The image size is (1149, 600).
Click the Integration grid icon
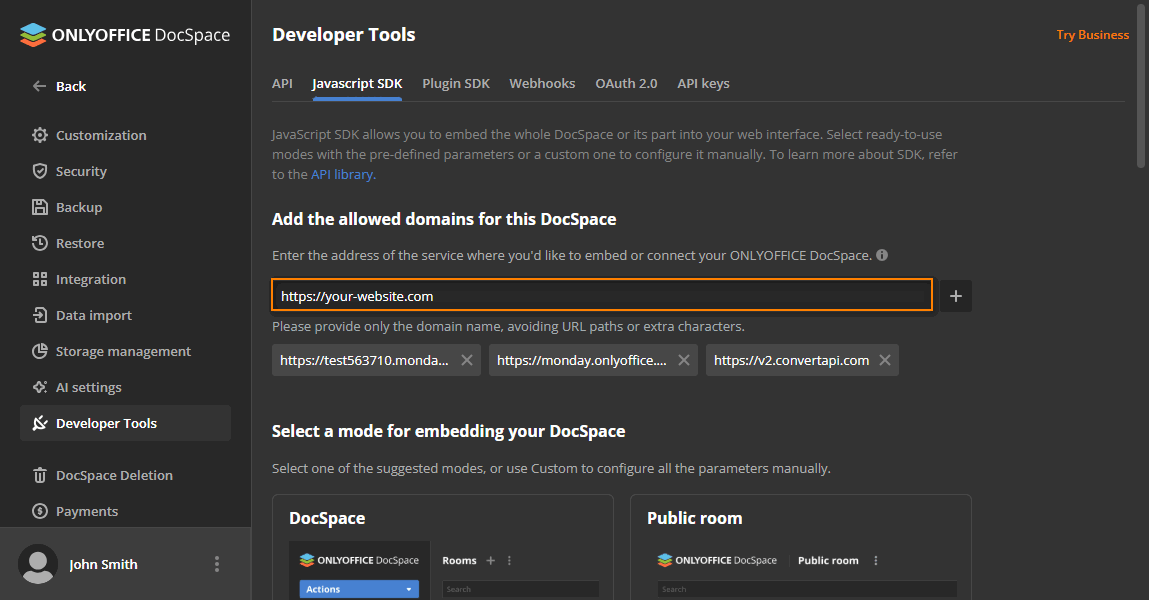tap(40, 279)
